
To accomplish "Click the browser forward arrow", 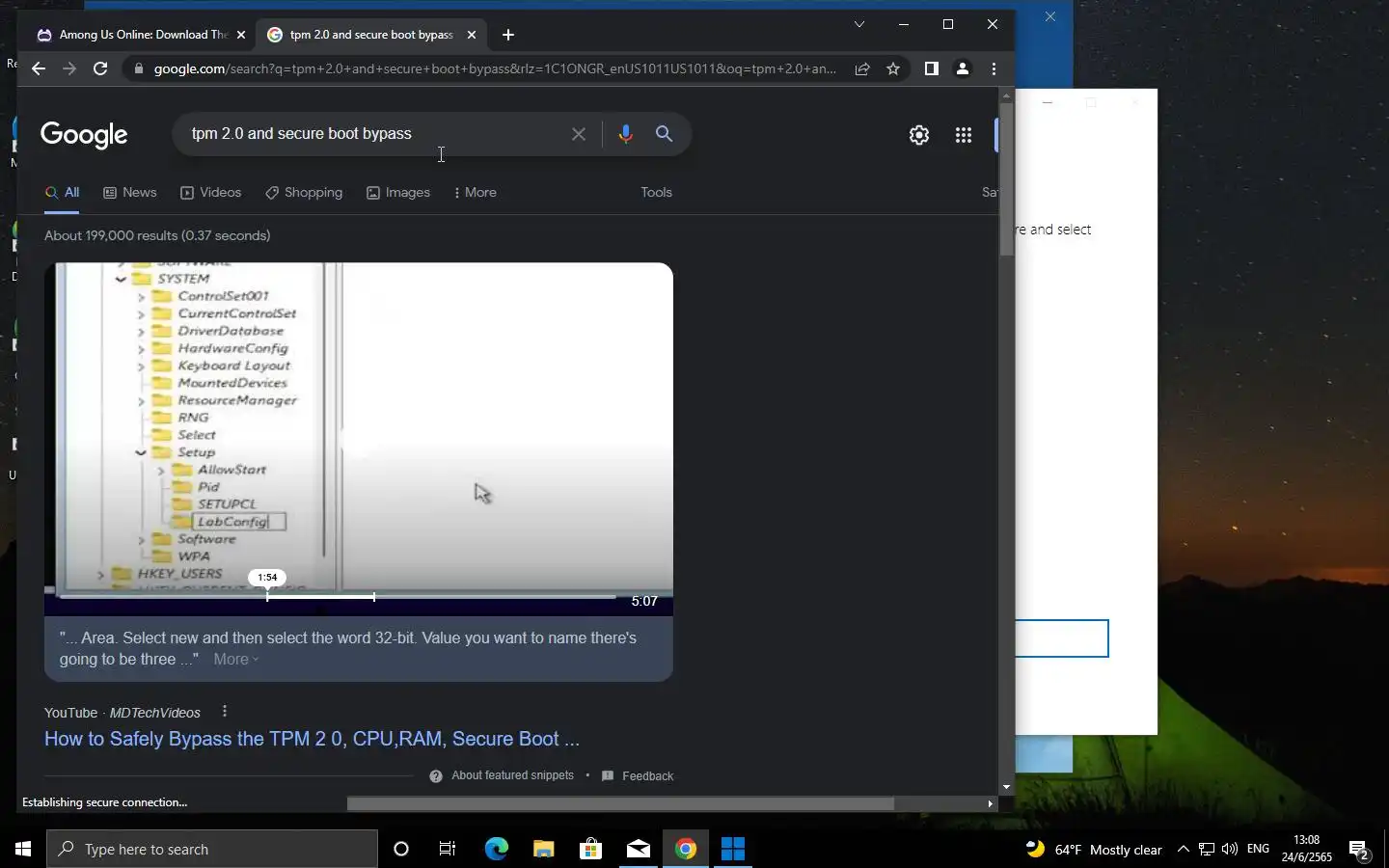I will 68,68.
